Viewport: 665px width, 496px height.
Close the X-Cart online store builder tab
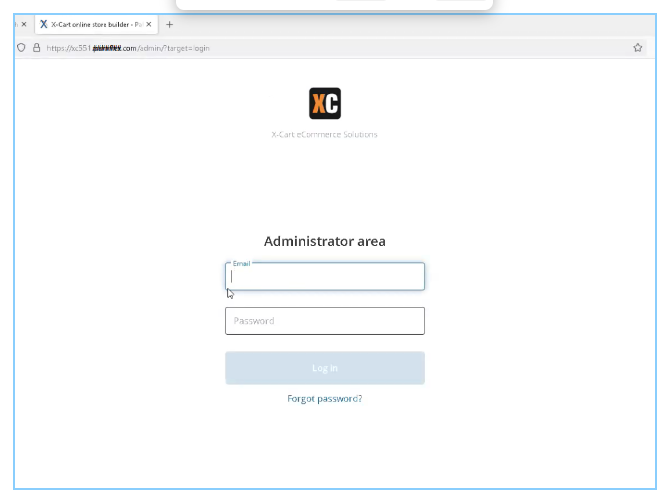(x=149, y=25)
